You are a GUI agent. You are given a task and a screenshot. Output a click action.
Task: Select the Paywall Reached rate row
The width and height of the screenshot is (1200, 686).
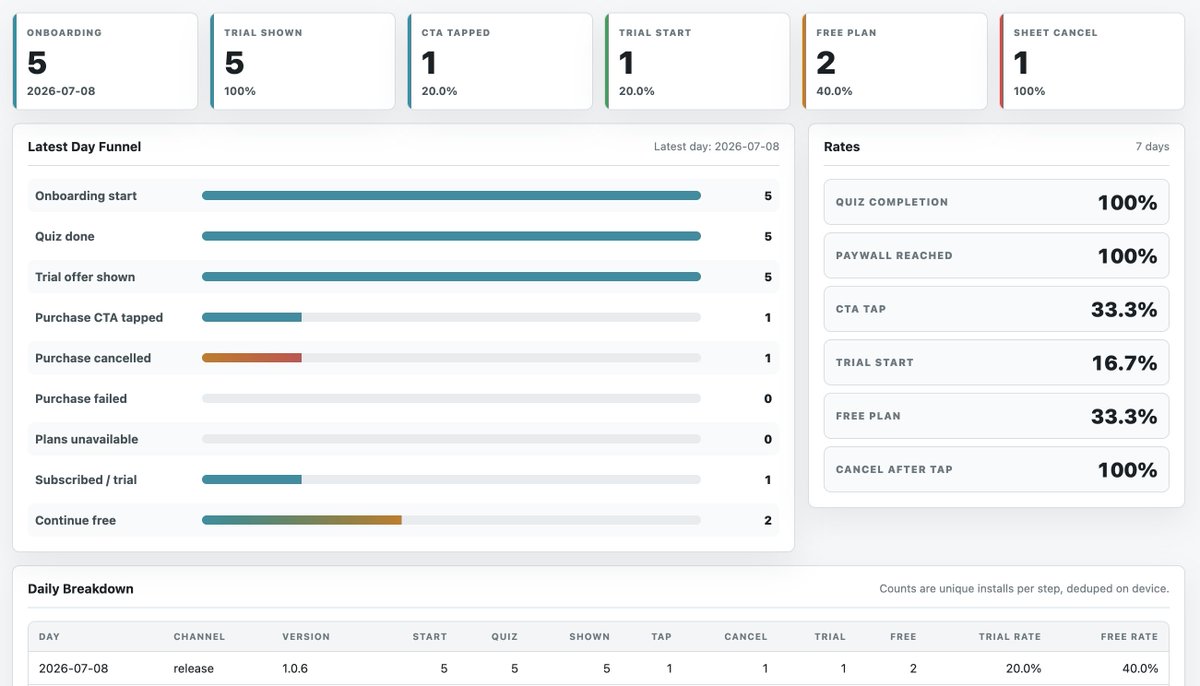coord(996,256)
